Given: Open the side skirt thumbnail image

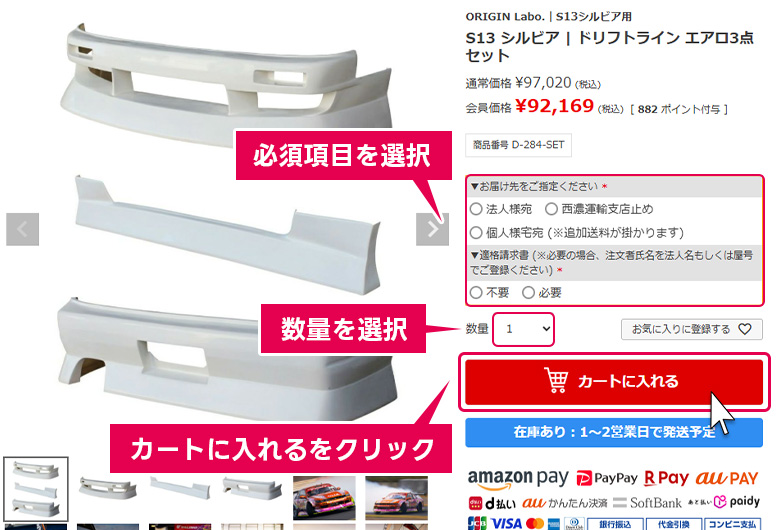Looking at the screenshot, I should point(180,488).
